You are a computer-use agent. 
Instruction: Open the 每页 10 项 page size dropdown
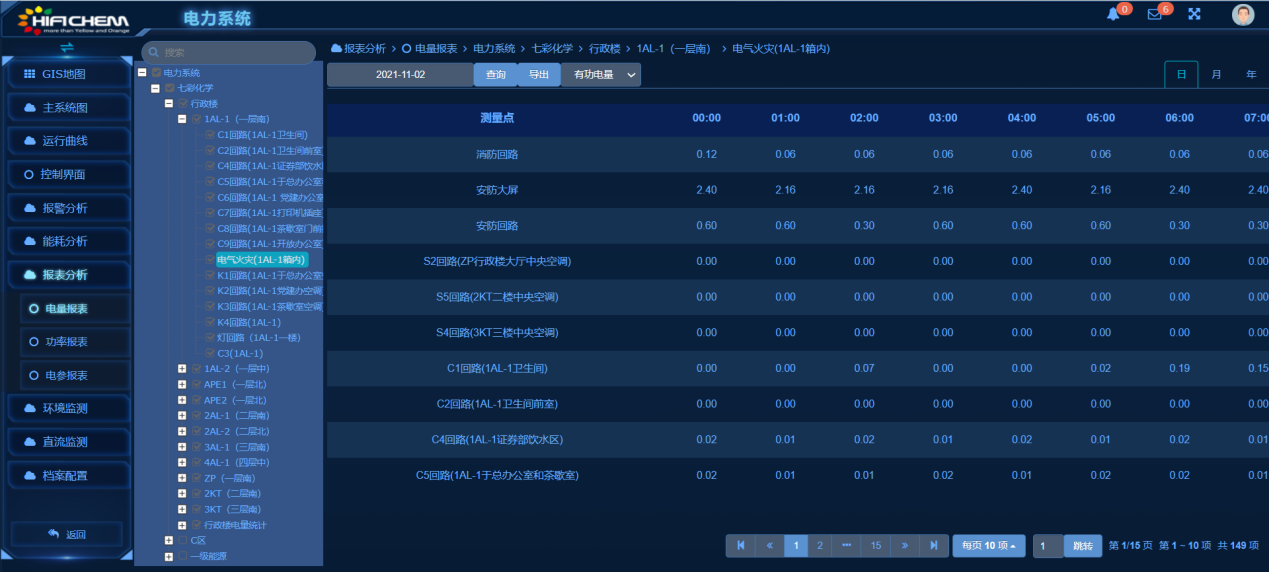click(x=988, y=545)
